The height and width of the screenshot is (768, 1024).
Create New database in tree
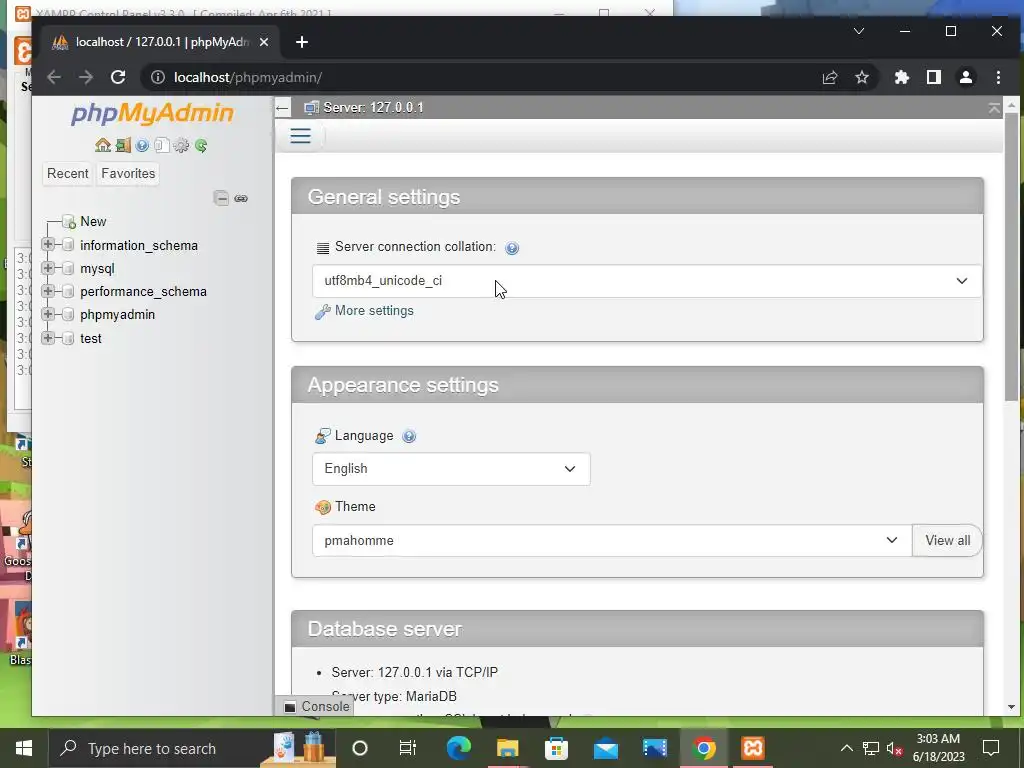pyautogui.click(x=93, y=221)
